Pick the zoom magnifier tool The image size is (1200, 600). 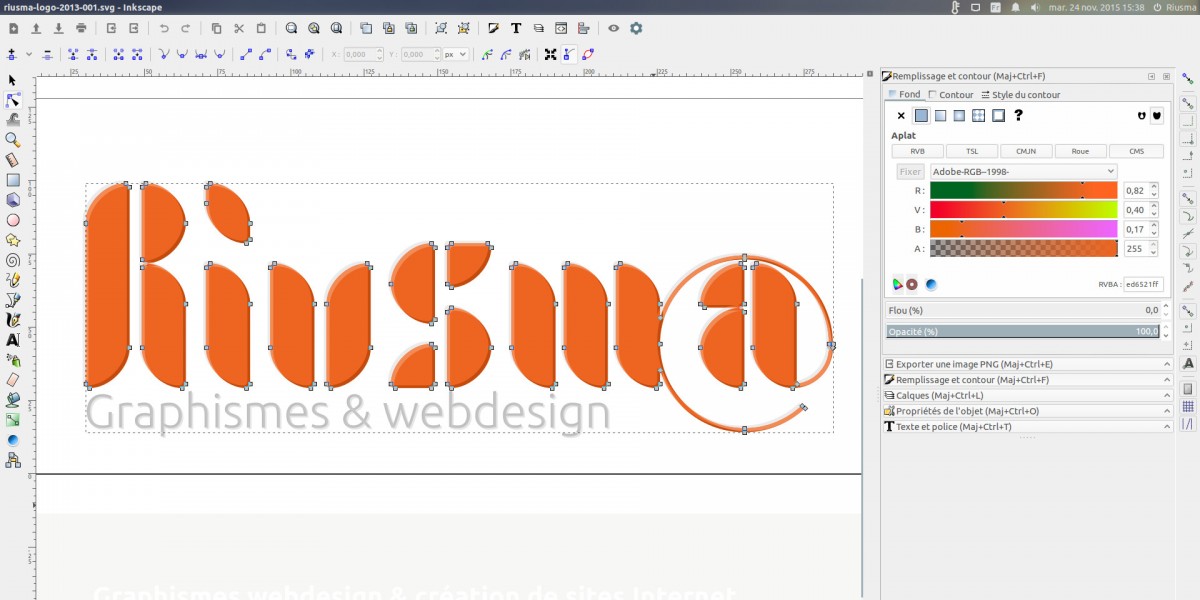(13, 140)
